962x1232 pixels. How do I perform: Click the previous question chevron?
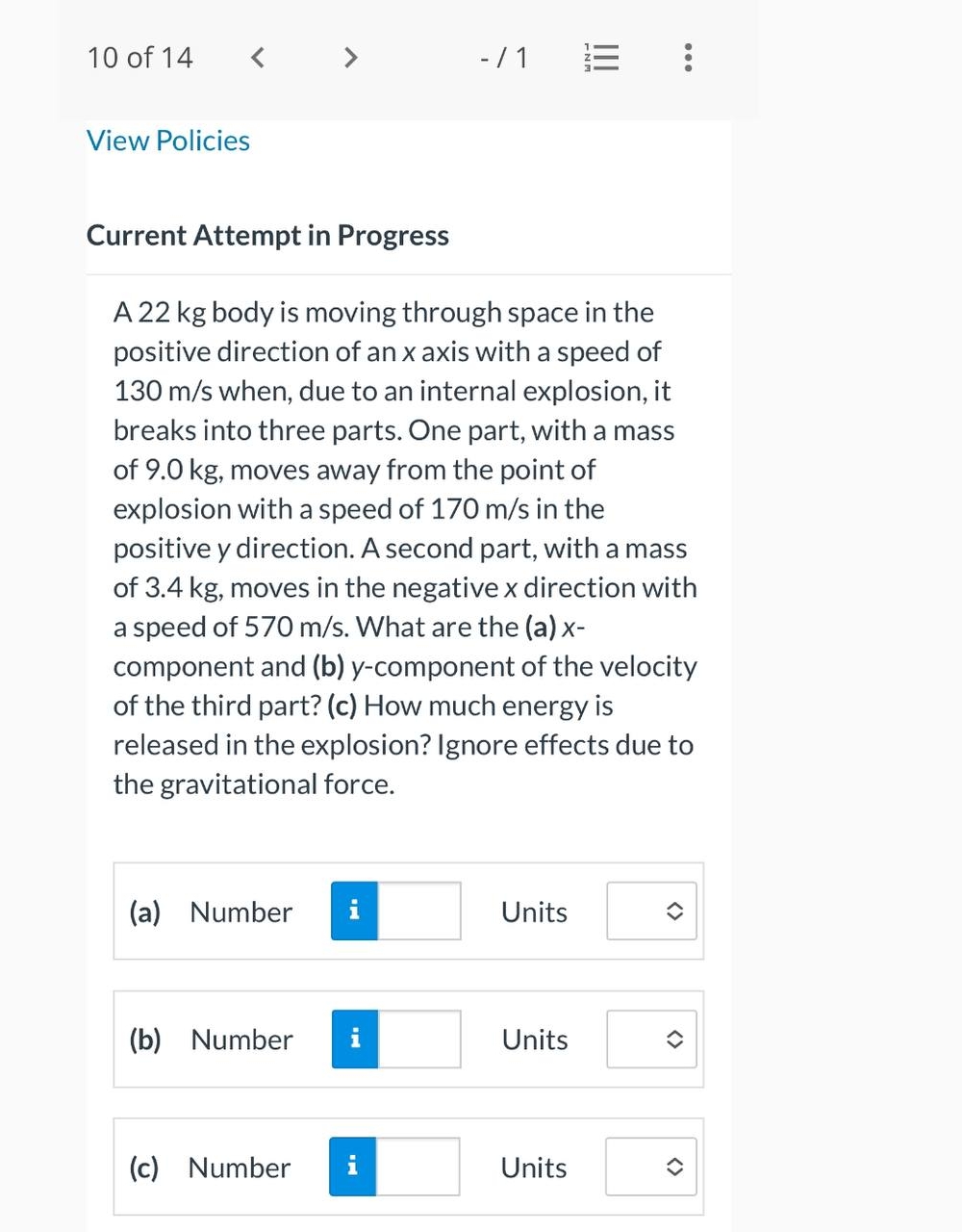257,58
